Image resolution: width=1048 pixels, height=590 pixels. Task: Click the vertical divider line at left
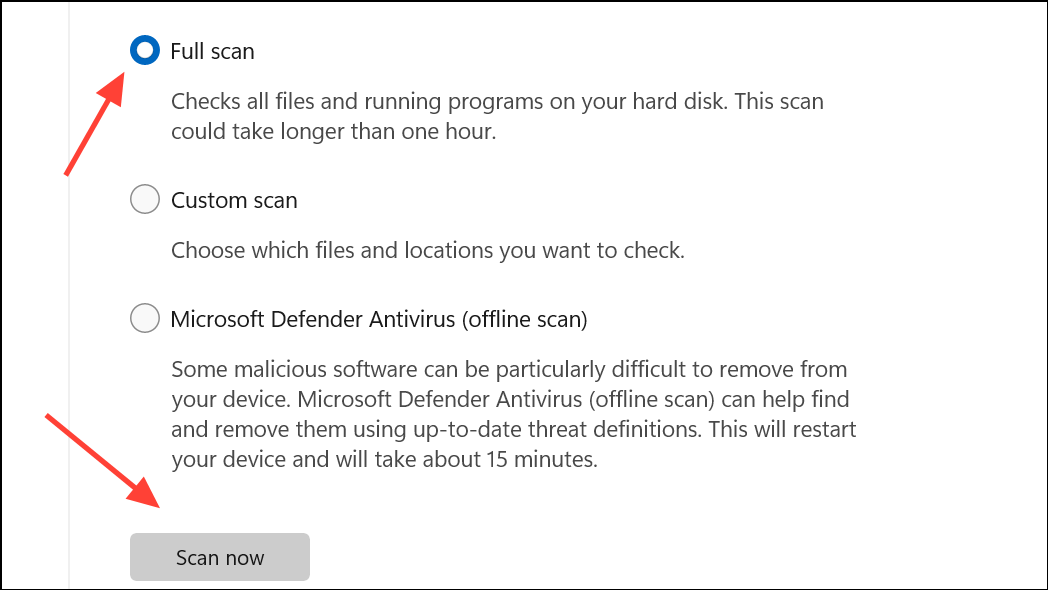(70, 295)
